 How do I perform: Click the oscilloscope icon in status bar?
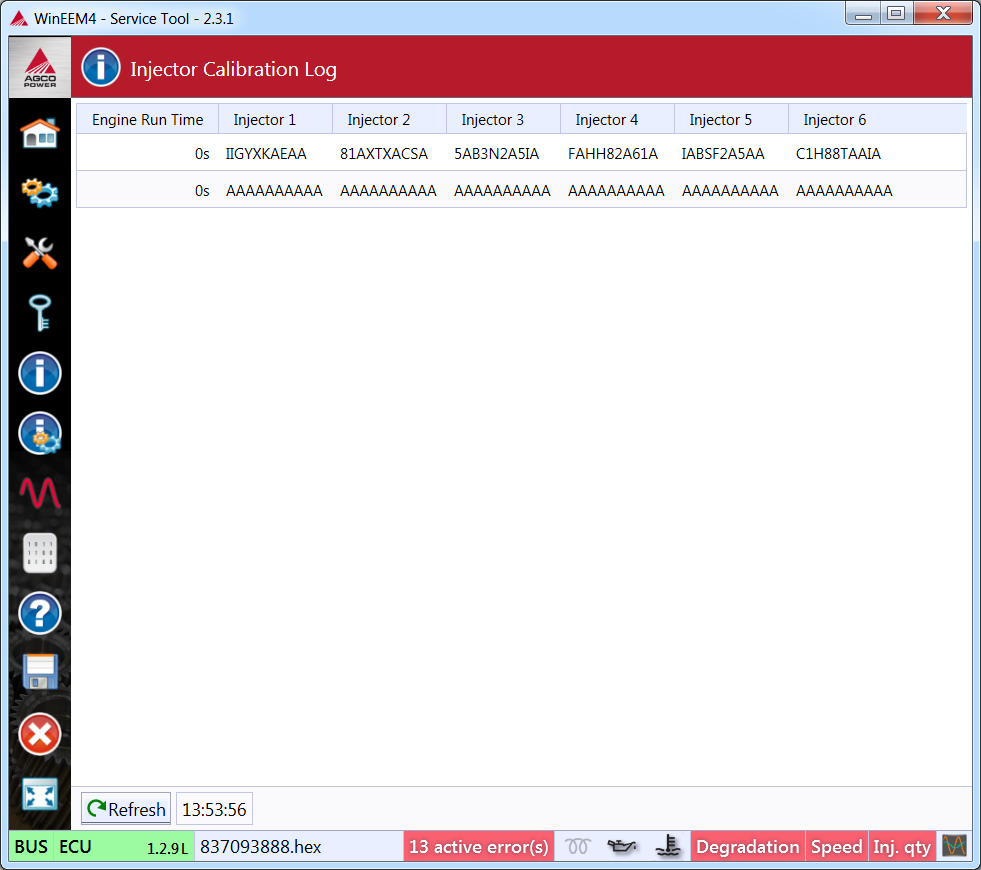954,846
